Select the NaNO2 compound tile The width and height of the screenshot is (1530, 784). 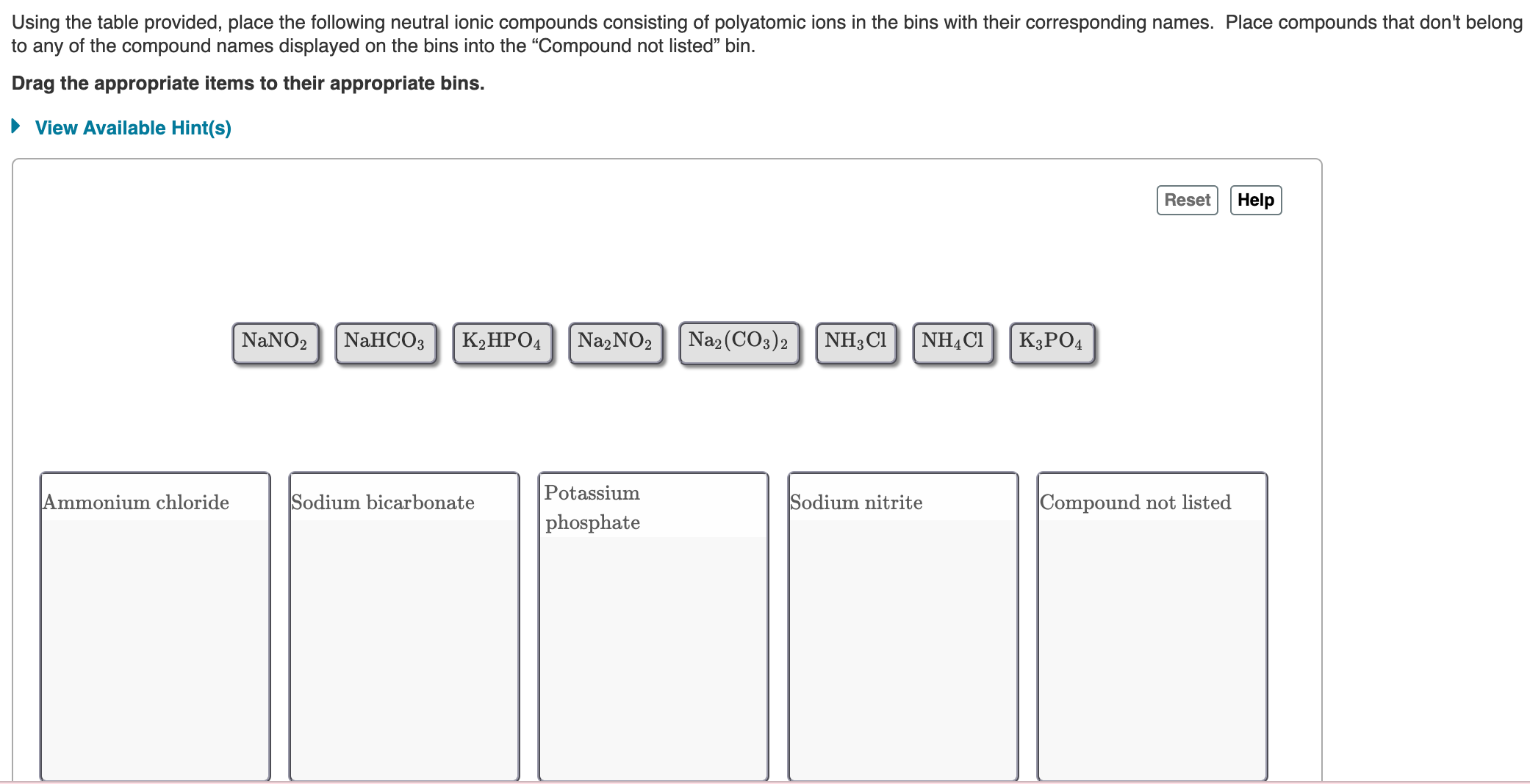pyautogui.click(x=275, y=341)
